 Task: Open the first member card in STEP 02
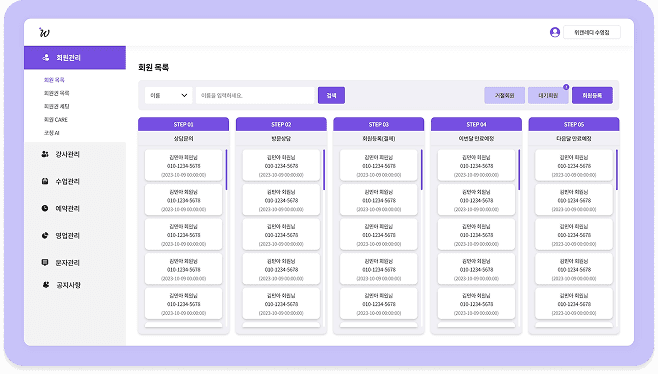tap(281, 165)
